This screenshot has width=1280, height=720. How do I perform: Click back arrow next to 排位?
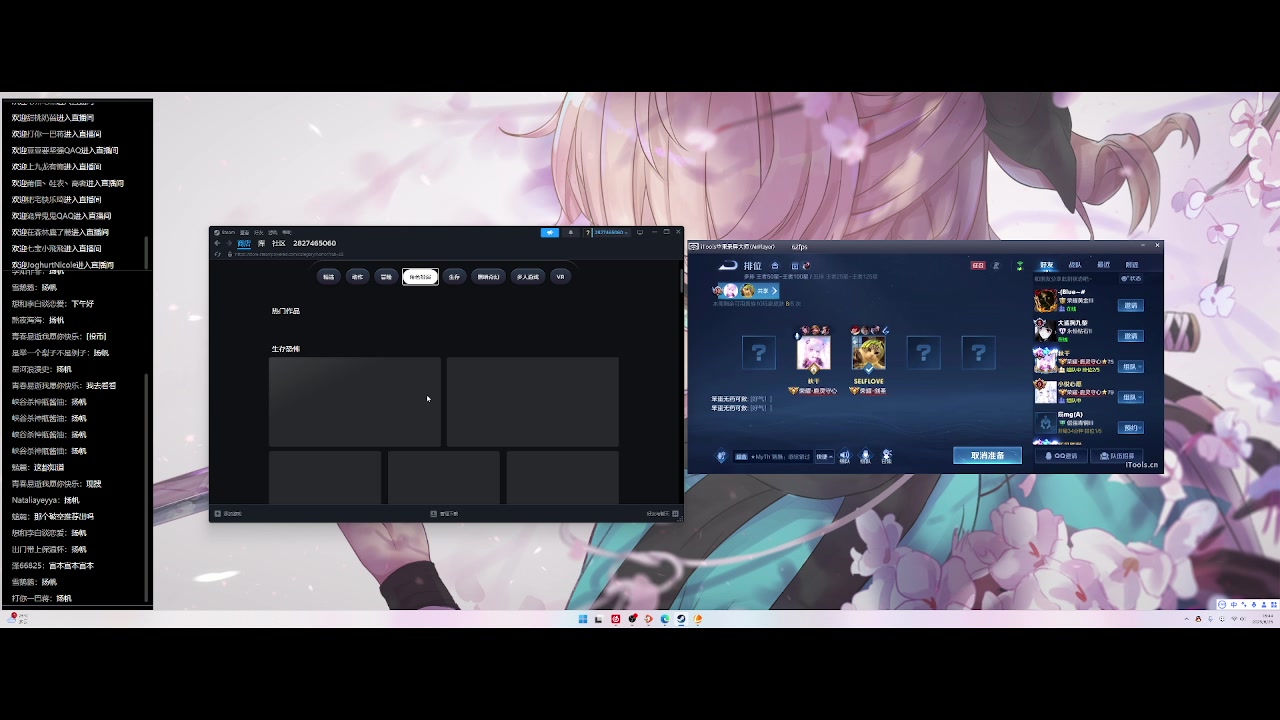pos(728,266)
